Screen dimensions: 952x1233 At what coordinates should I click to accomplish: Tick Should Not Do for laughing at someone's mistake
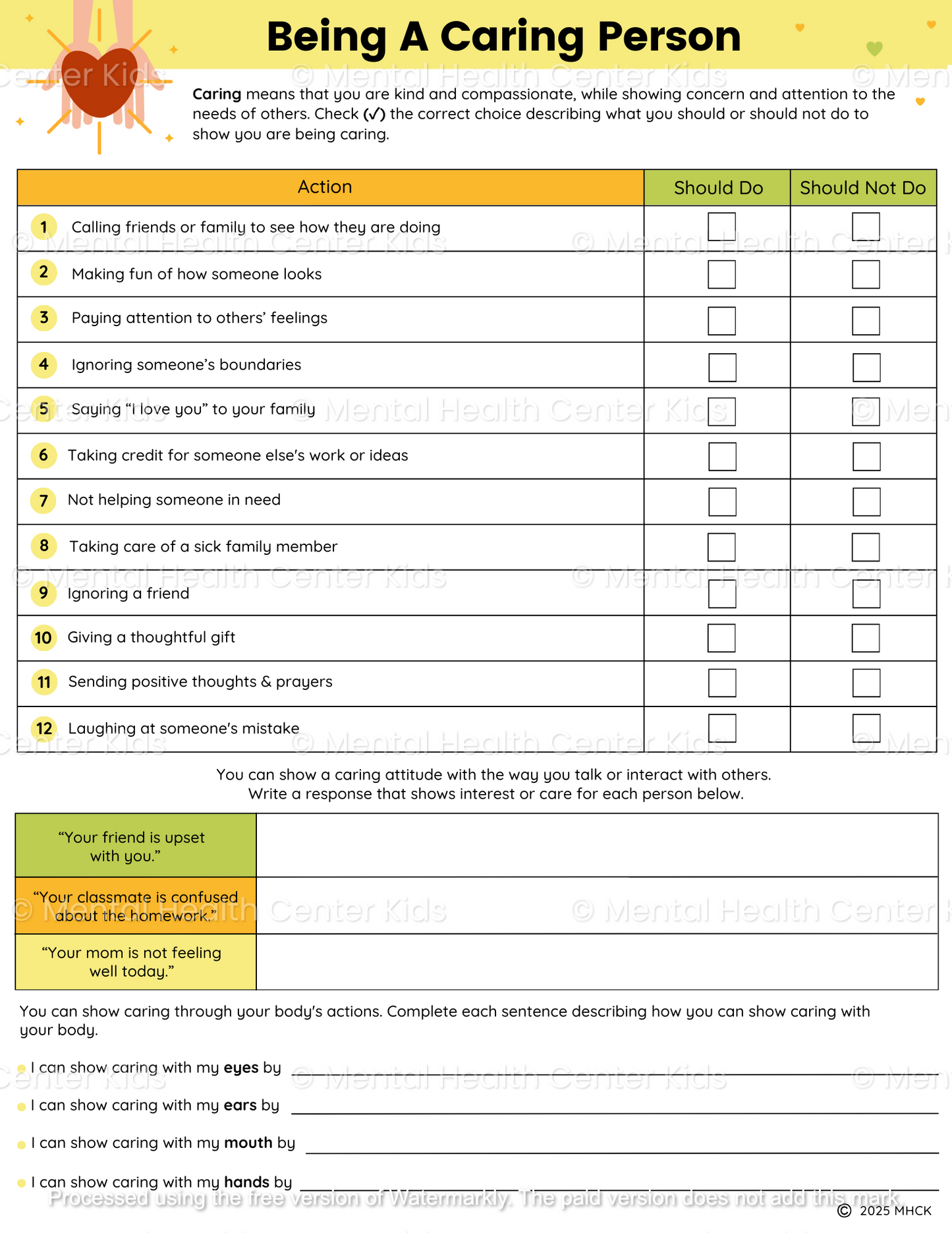(866, 728)
